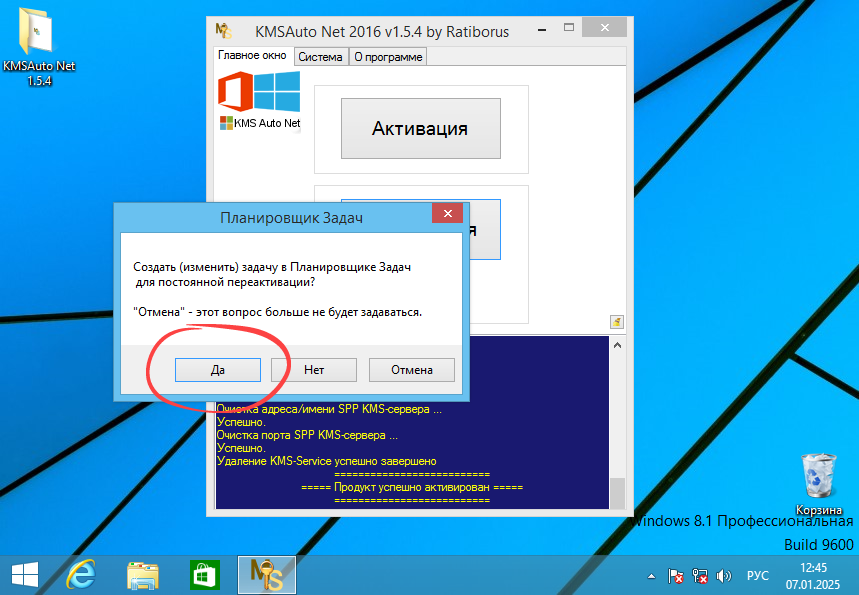The image size is (859, 595).
Task: Open the О программе tab
Action: tap(388, 57)
